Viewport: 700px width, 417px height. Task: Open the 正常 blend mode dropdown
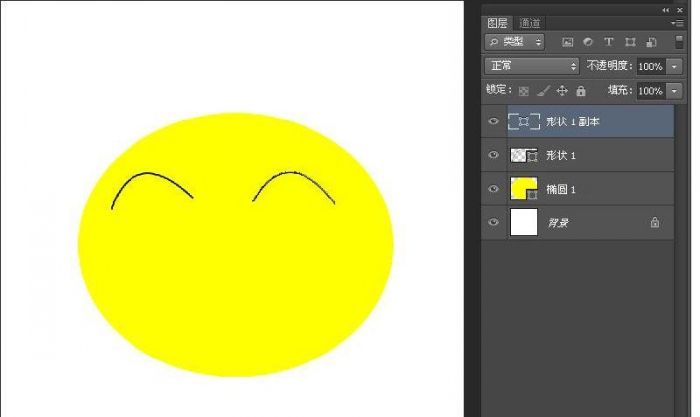pyautogui.click(x=532, y=66)
